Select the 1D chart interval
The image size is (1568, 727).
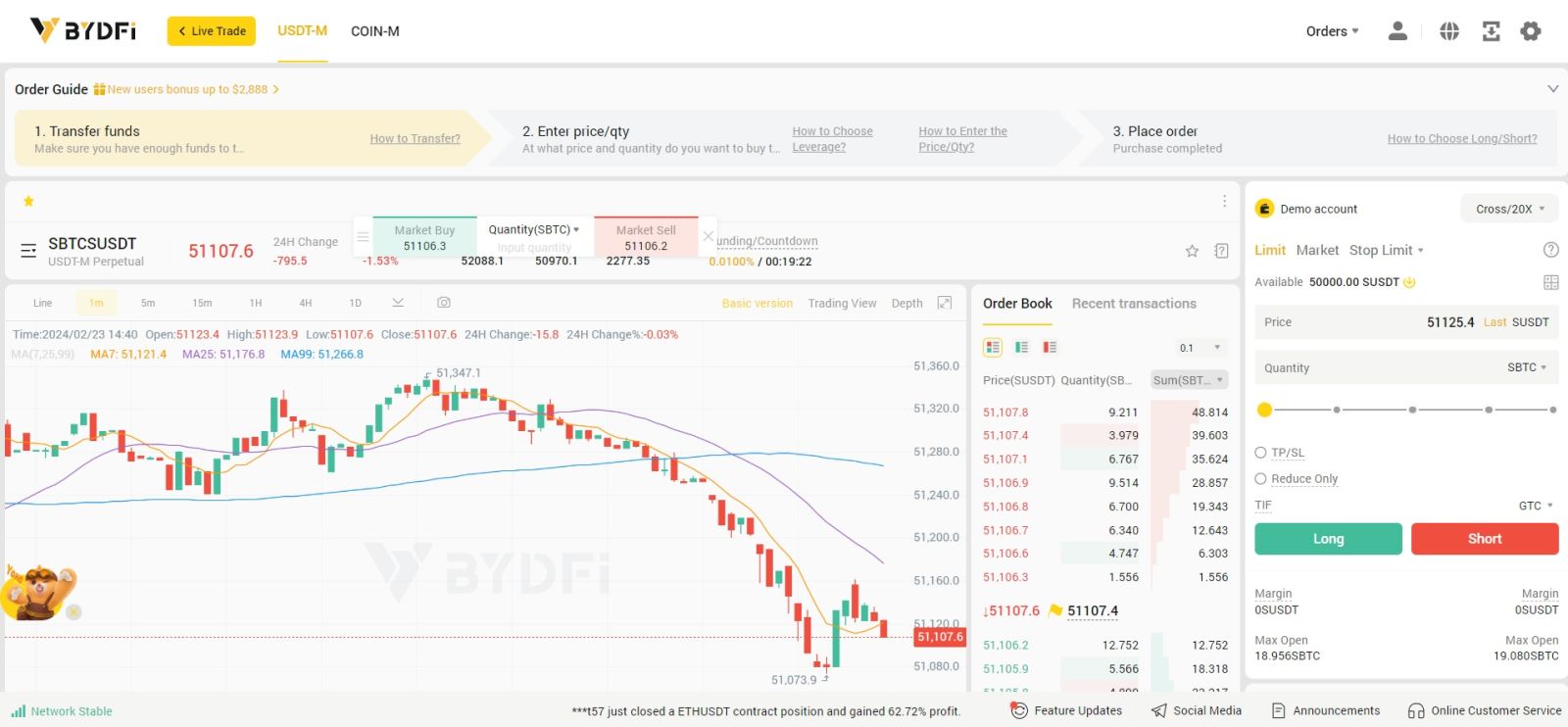(356, 303)
